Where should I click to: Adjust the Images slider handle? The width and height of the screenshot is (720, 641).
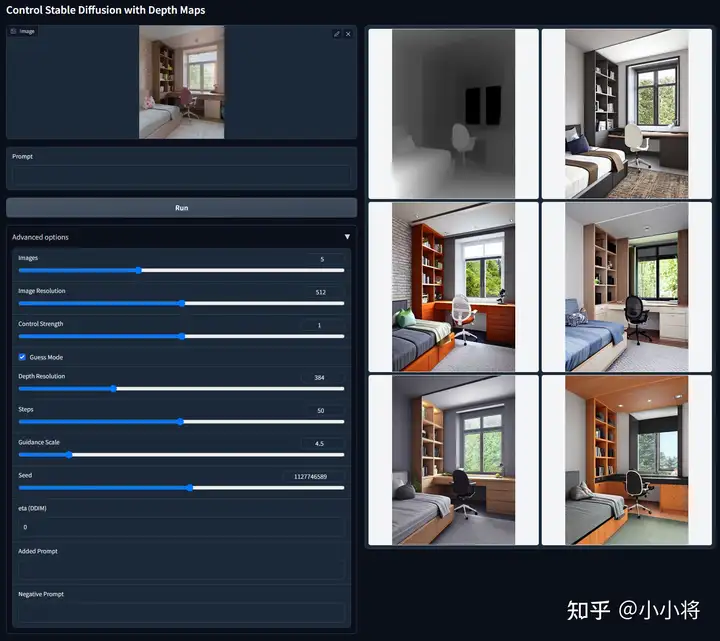pos(139,270)
